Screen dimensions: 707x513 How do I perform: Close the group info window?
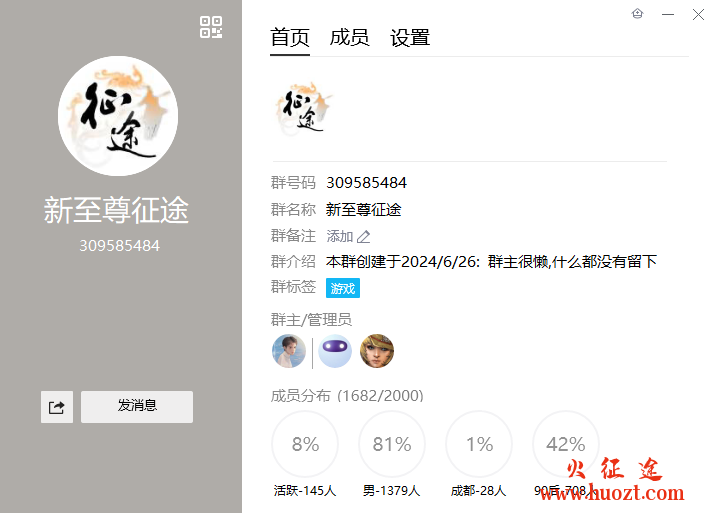(698, 14)
